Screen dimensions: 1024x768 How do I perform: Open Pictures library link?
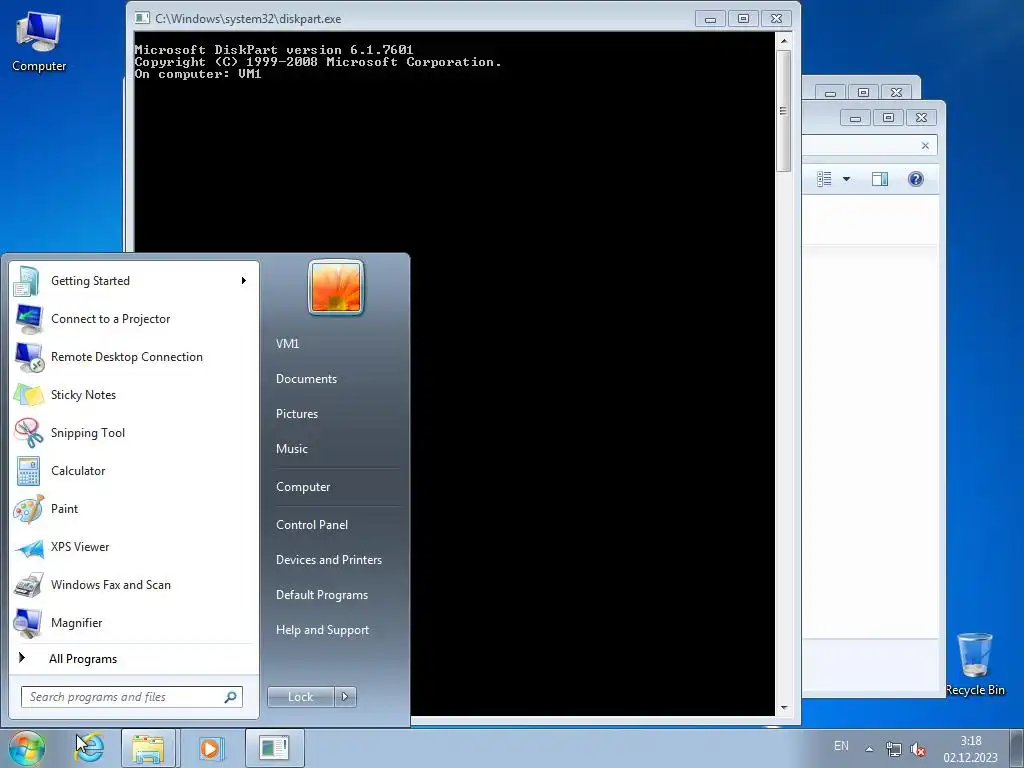tap(296, 414)
